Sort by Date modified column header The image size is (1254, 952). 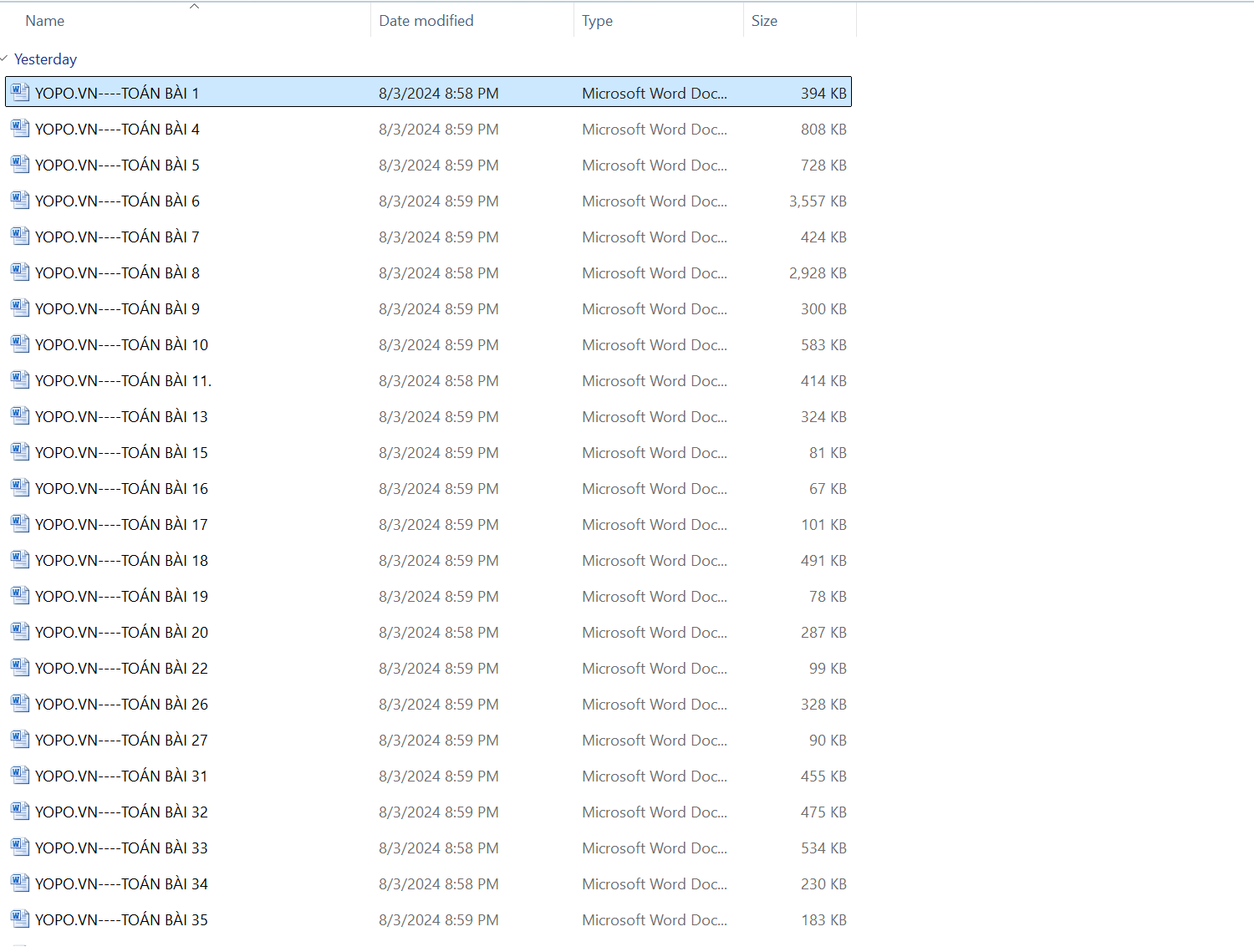pos(426,21)
